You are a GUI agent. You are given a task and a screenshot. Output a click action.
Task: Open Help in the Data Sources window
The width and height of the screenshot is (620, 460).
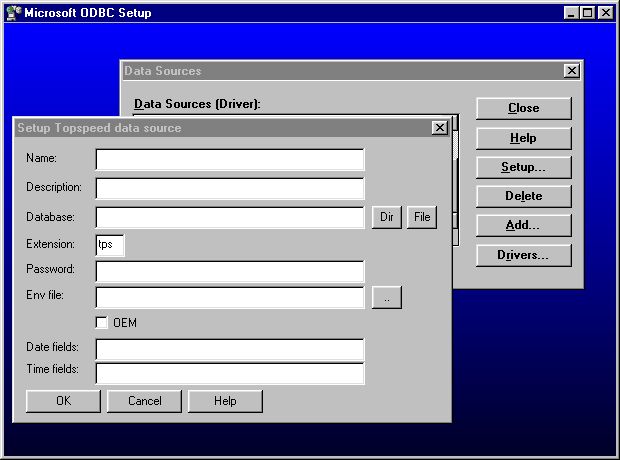coord(524,138)
